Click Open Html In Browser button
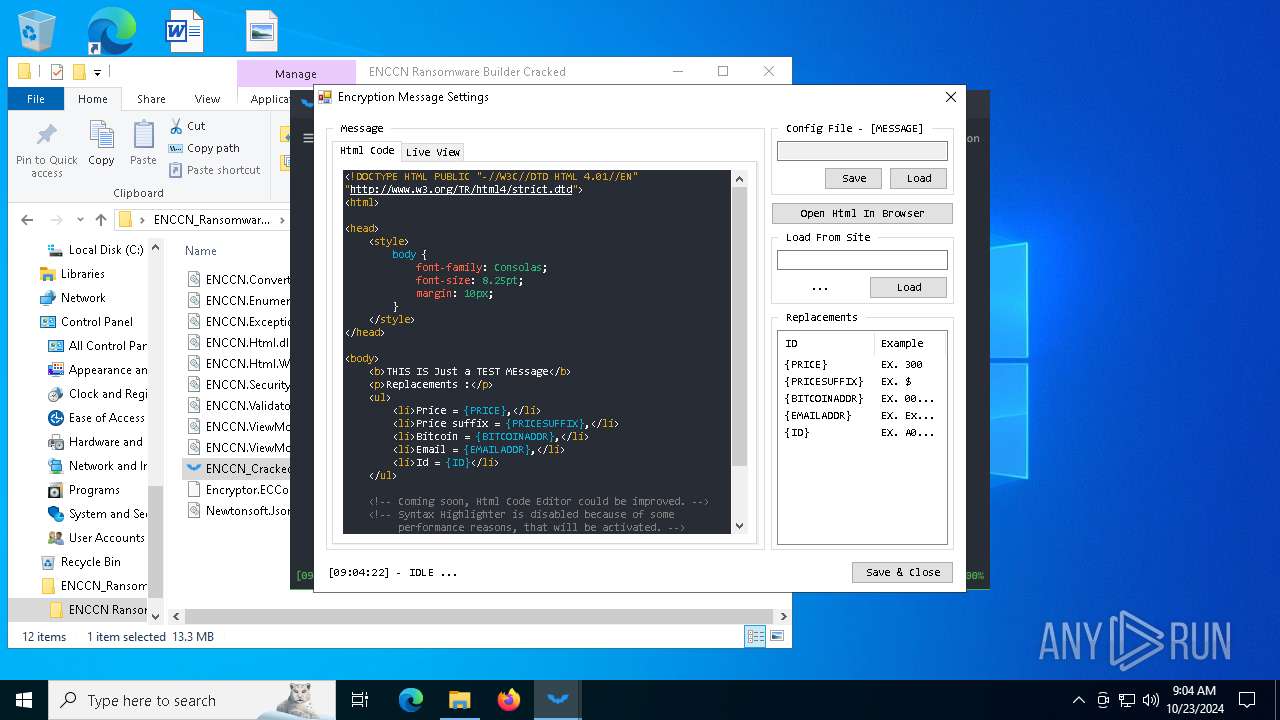Screen dimensions: 1280x720 pyautogui.click(x=862, y=213)
